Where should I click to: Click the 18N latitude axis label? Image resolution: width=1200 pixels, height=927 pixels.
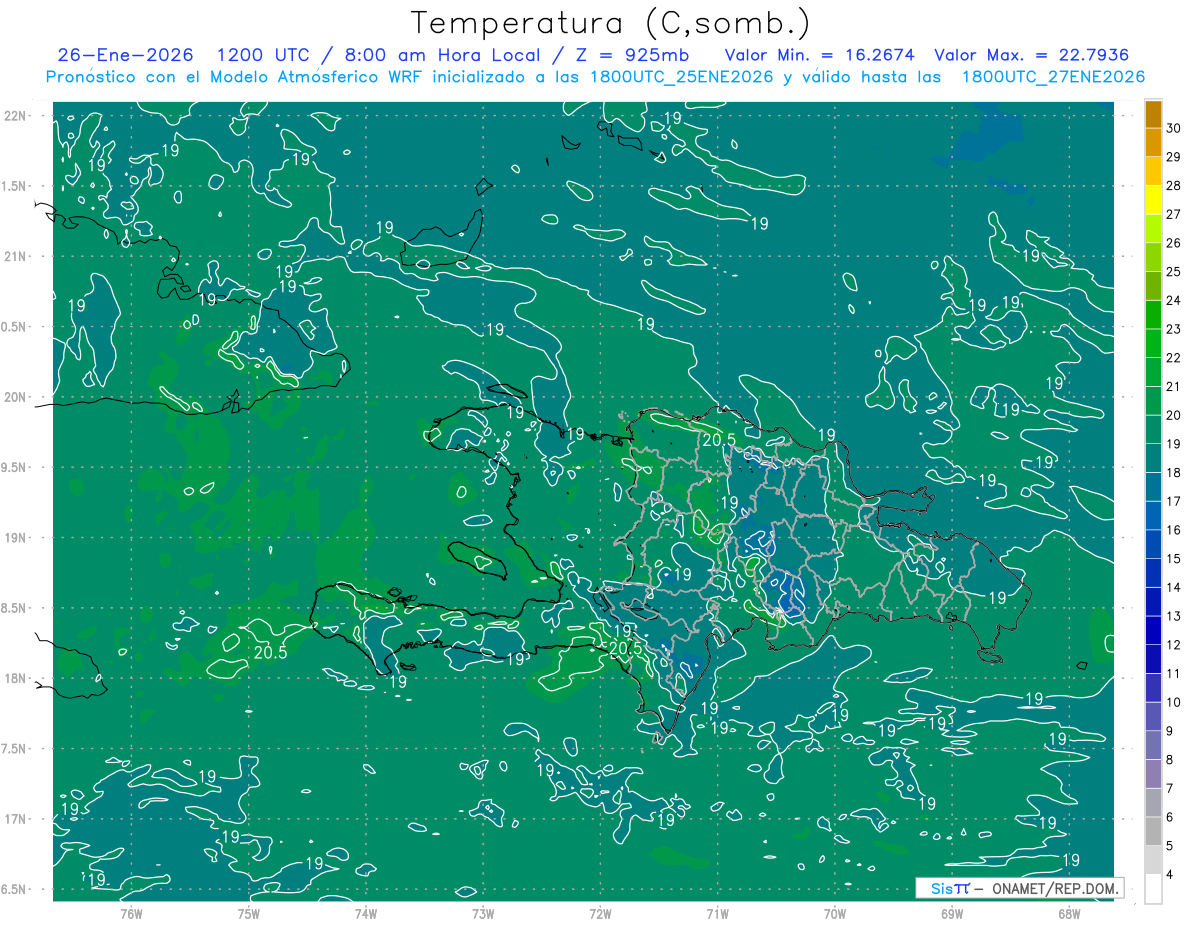coord(15,678)
